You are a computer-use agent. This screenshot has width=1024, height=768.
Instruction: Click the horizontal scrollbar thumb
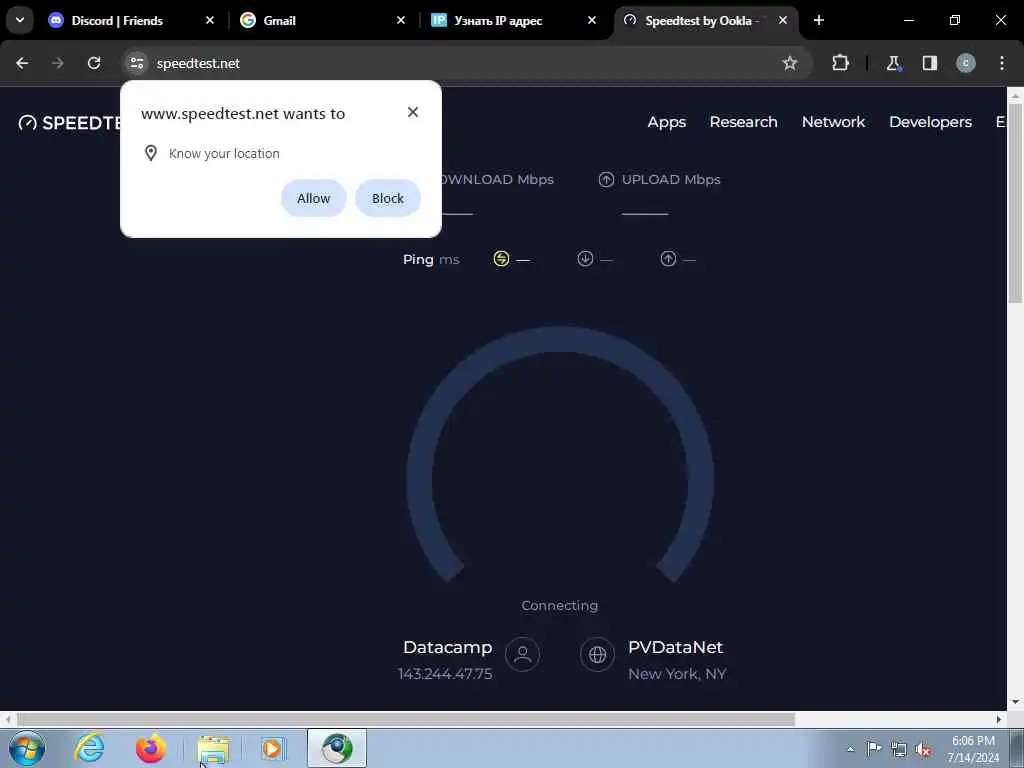(x=405, y=720)
